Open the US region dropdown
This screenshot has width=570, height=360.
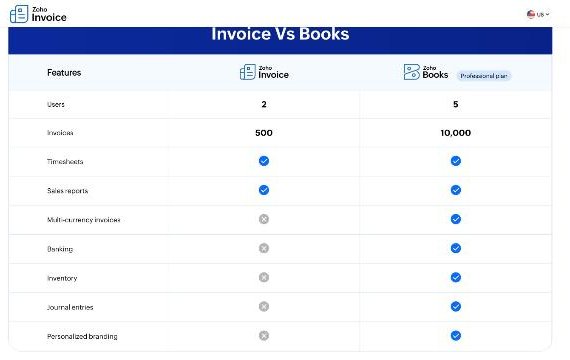[x=538, y=15]
